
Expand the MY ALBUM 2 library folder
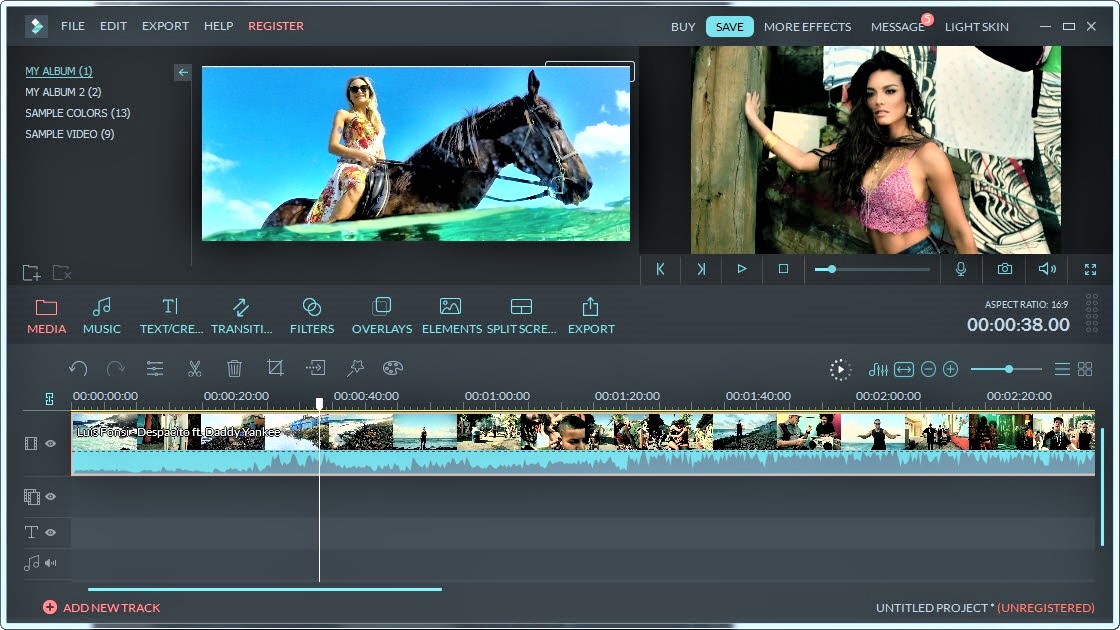(x=64, y=91)
